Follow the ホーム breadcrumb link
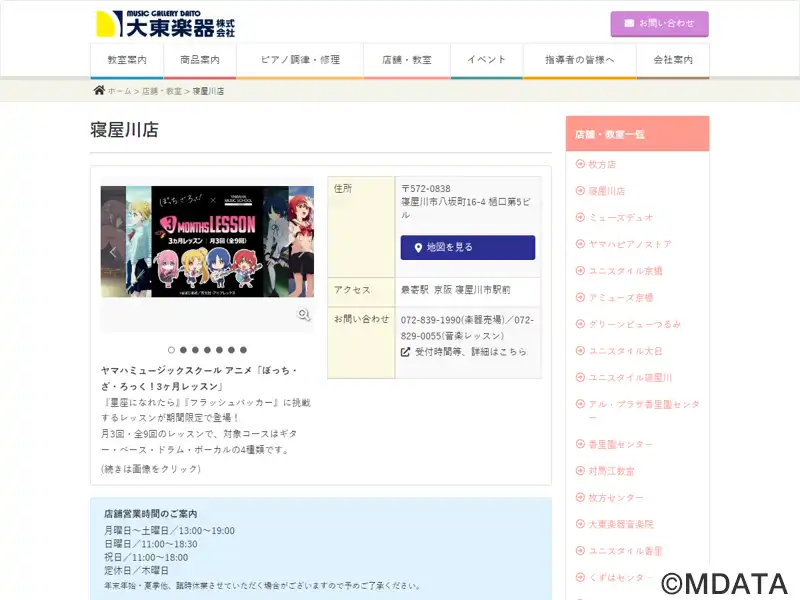This screenshot has height=600, width=800. coord(119,91)
